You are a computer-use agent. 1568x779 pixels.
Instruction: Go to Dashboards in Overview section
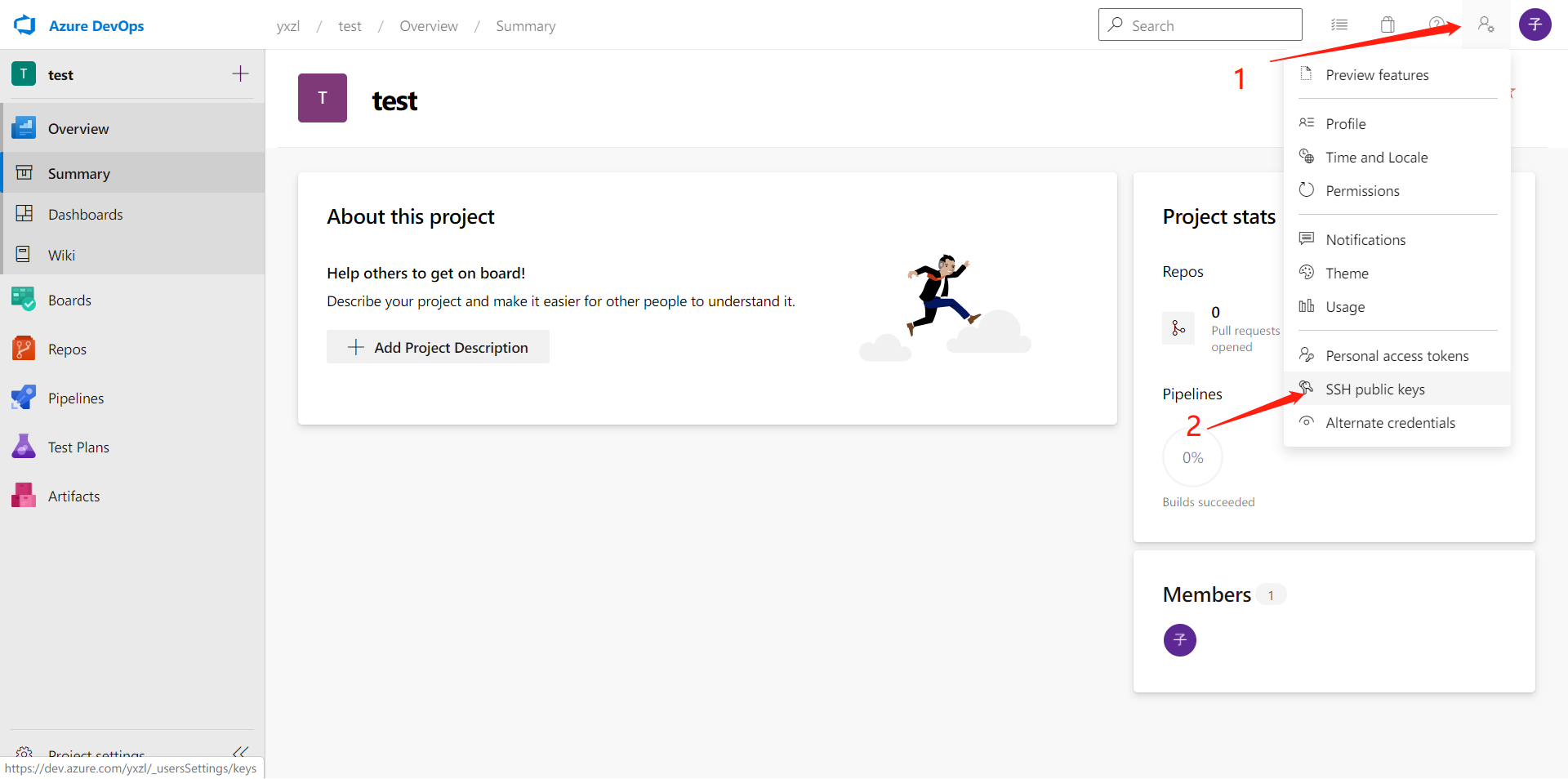tap(85, 215)
